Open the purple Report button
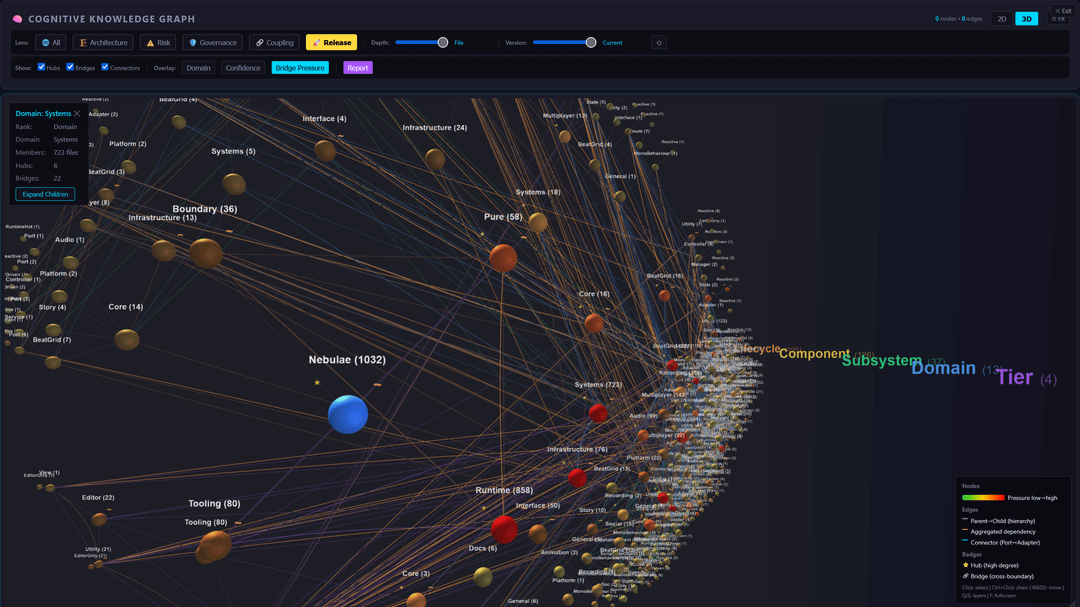1080x607 pixels. 357,68
